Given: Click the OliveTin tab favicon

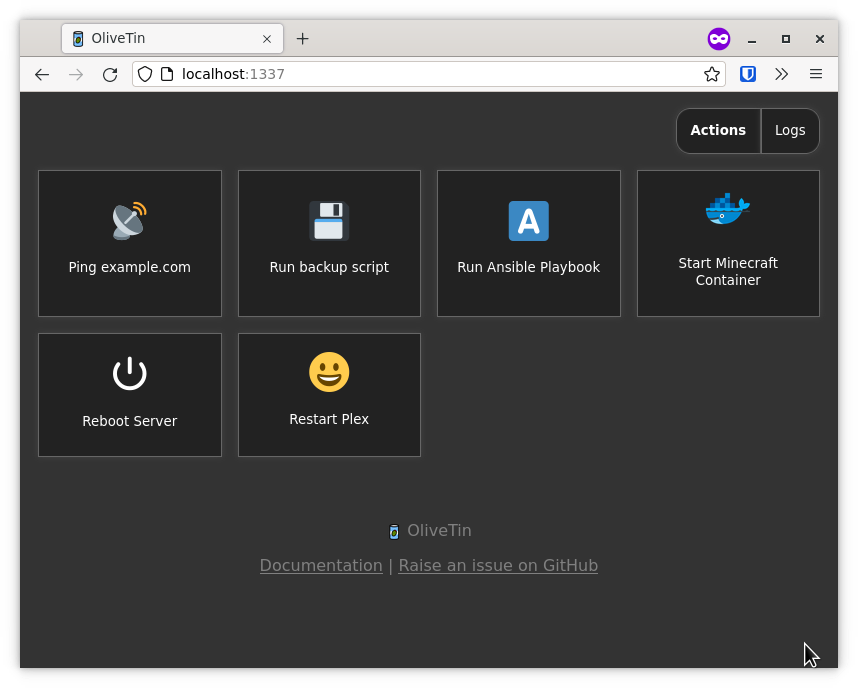Looking at the screenshot, I should tap(78, 39).
